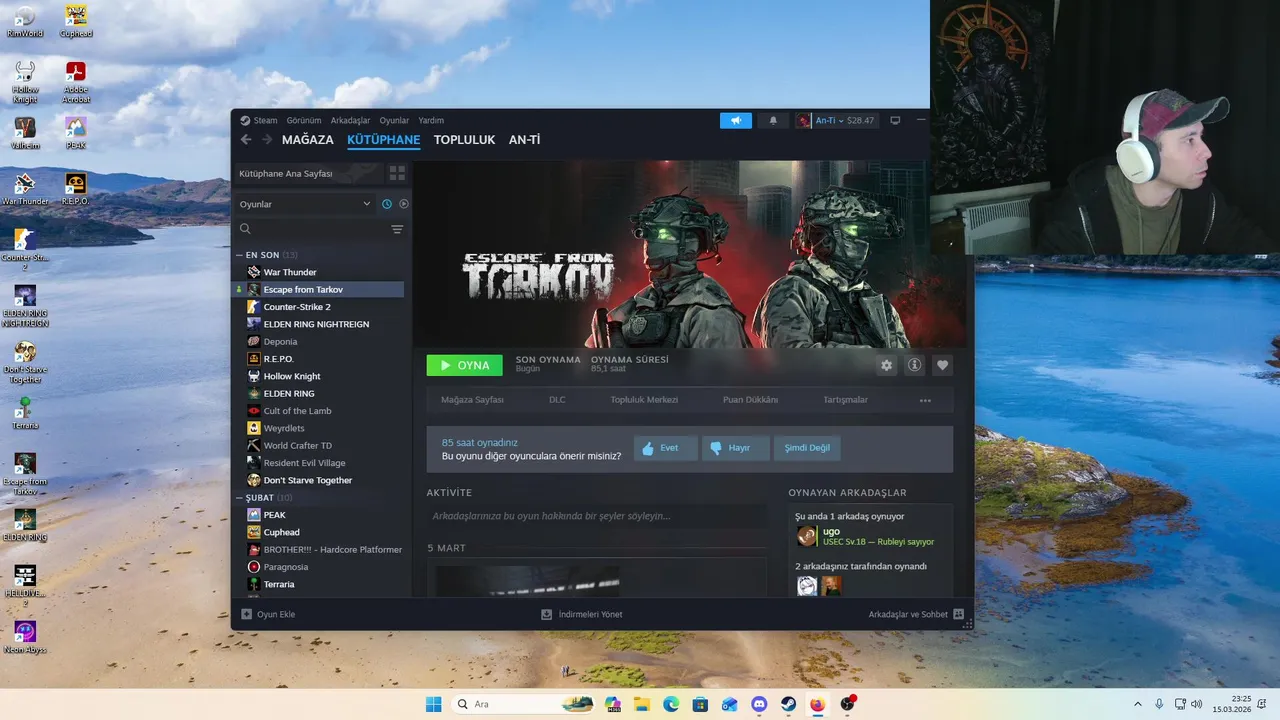Toggle Big Picture mode monitor icon
The height and width of the screenshot is (720, 1280).
[895, 121]
